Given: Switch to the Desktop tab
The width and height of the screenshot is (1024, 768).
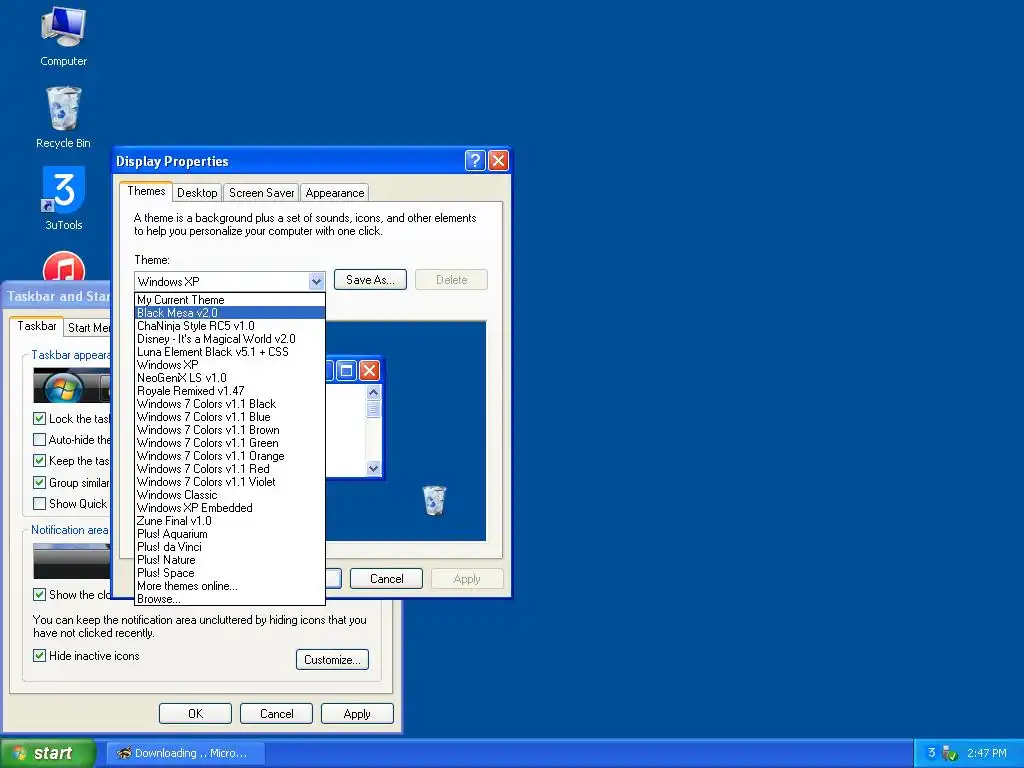Looking at the screenshot, I should (x=197, y=193).
